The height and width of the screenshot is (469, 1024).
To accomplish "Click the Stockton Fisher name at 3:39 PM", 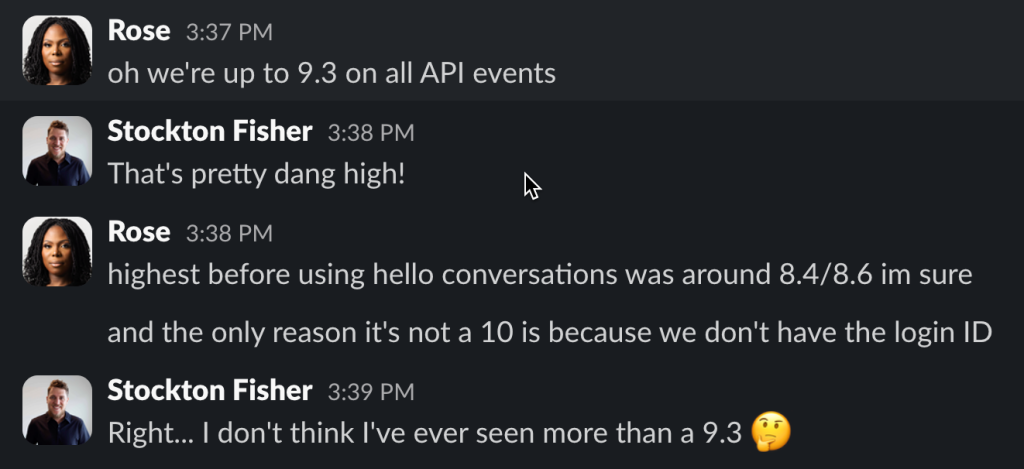I will [x=210, y=390].
